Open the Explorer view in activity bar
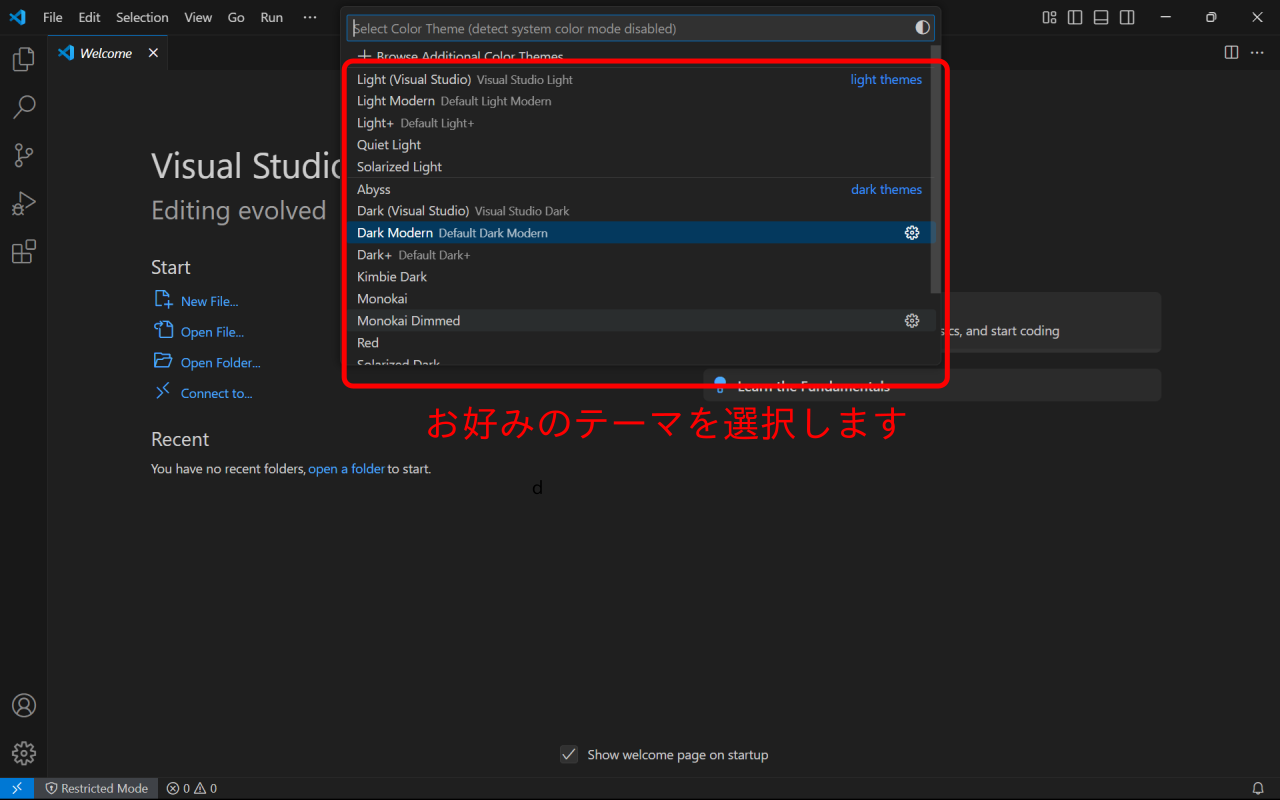 click(x=23, y=60)
